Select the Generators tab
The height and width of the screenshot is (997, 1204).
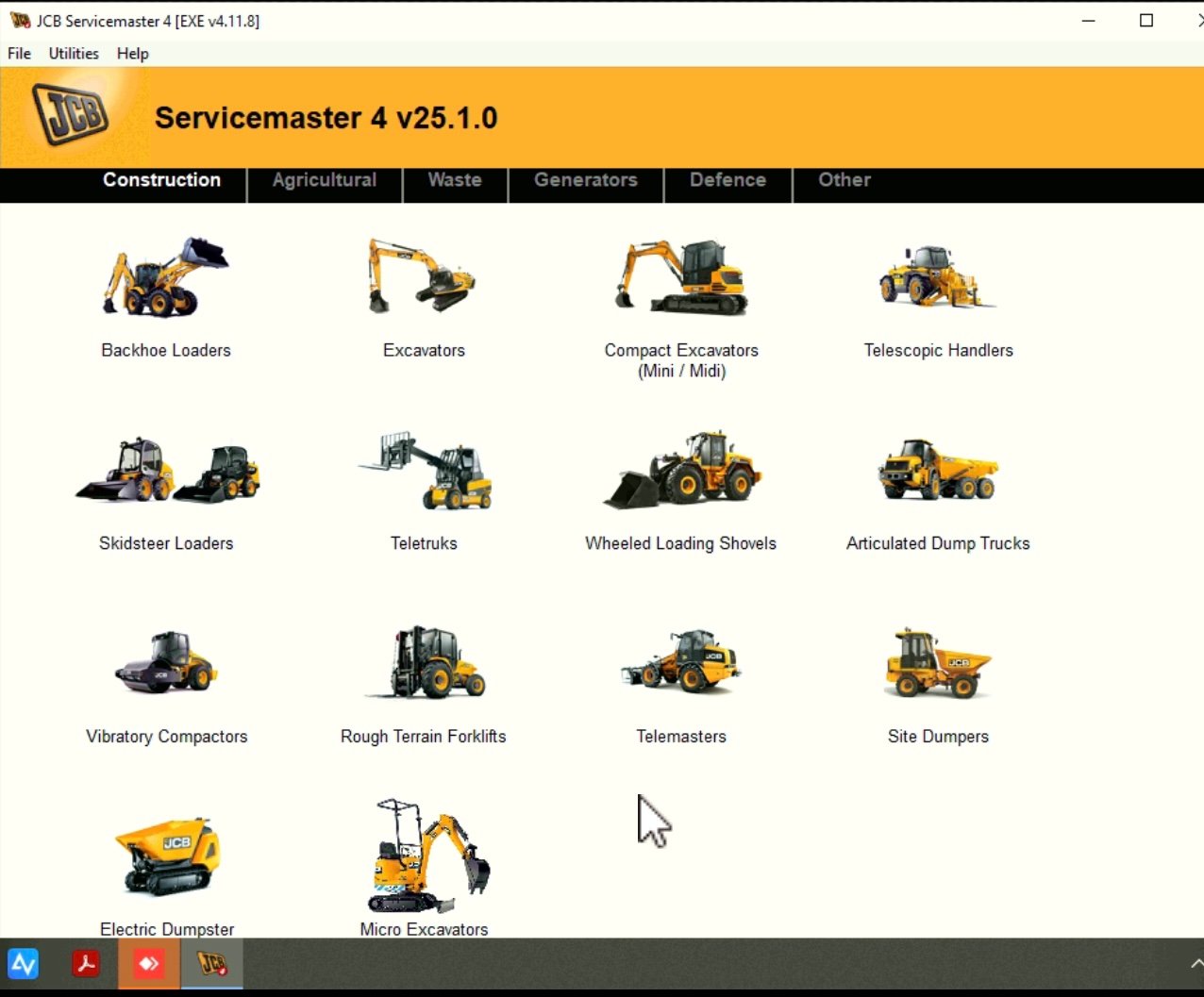coord(586,180)
